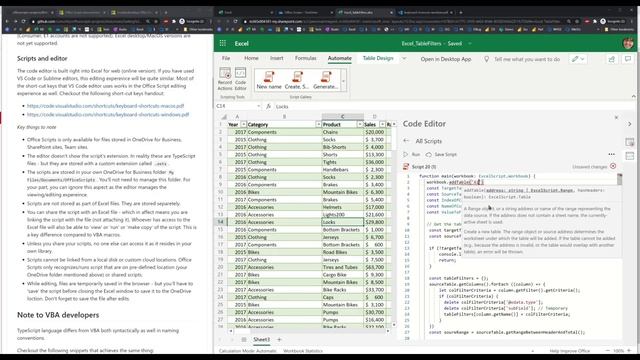This screenshot has height=360, width=640.
Task: Open the File tab
Action: [x=226, y=58]
